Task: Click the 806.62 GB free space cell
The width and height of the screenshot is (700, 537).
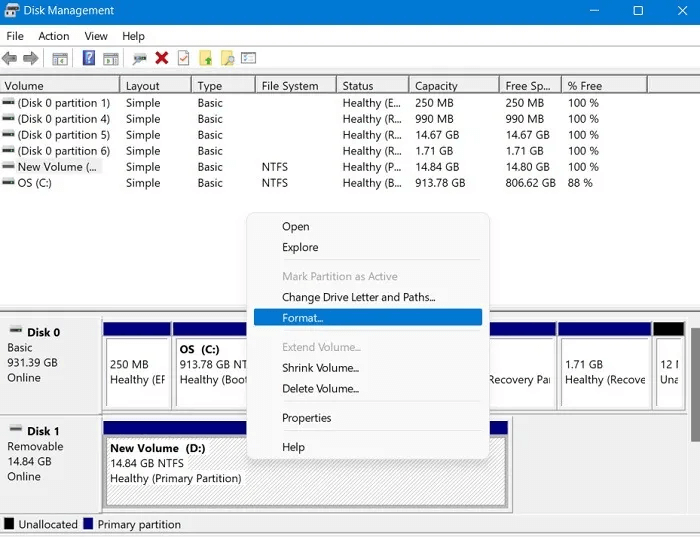Action: click(530, 183)
